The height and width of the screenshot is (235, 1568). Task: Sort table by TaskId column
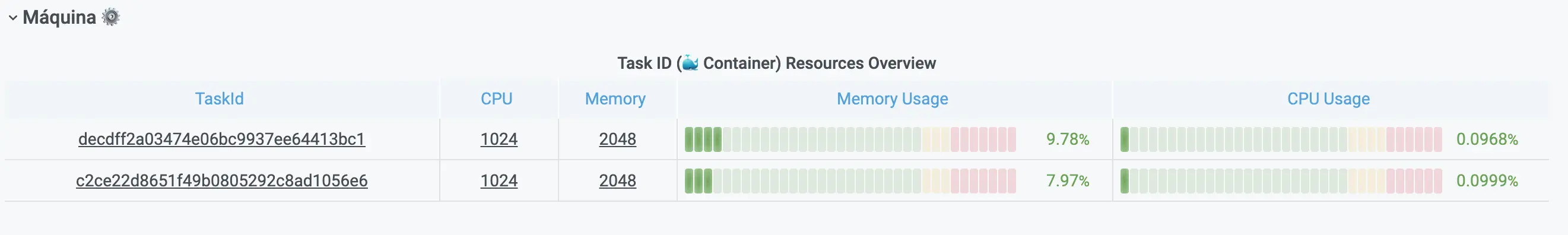[219, 99]
